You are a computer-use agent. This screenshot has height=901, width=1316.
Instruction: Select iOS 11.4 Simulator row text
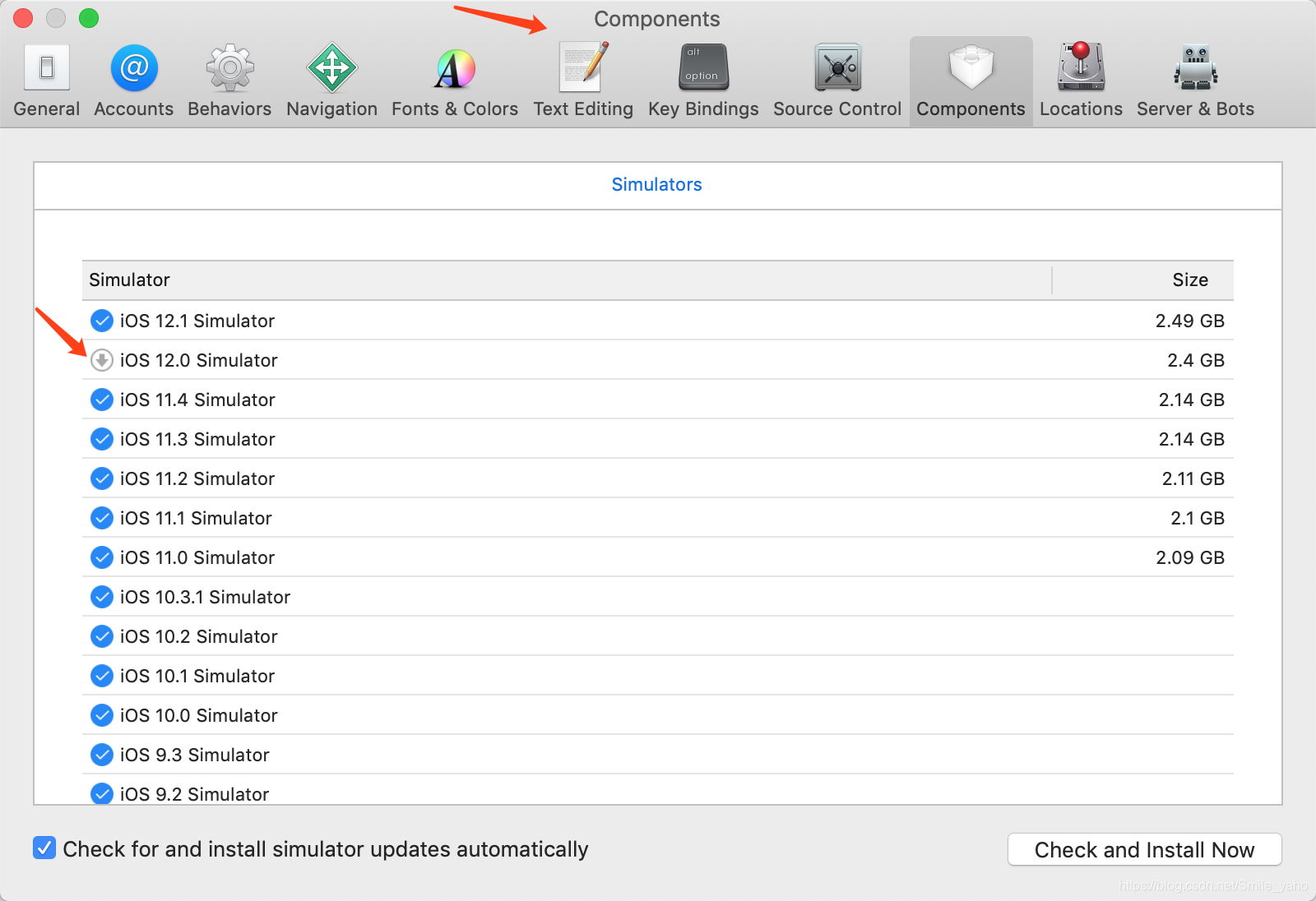[x=197, y=400]
